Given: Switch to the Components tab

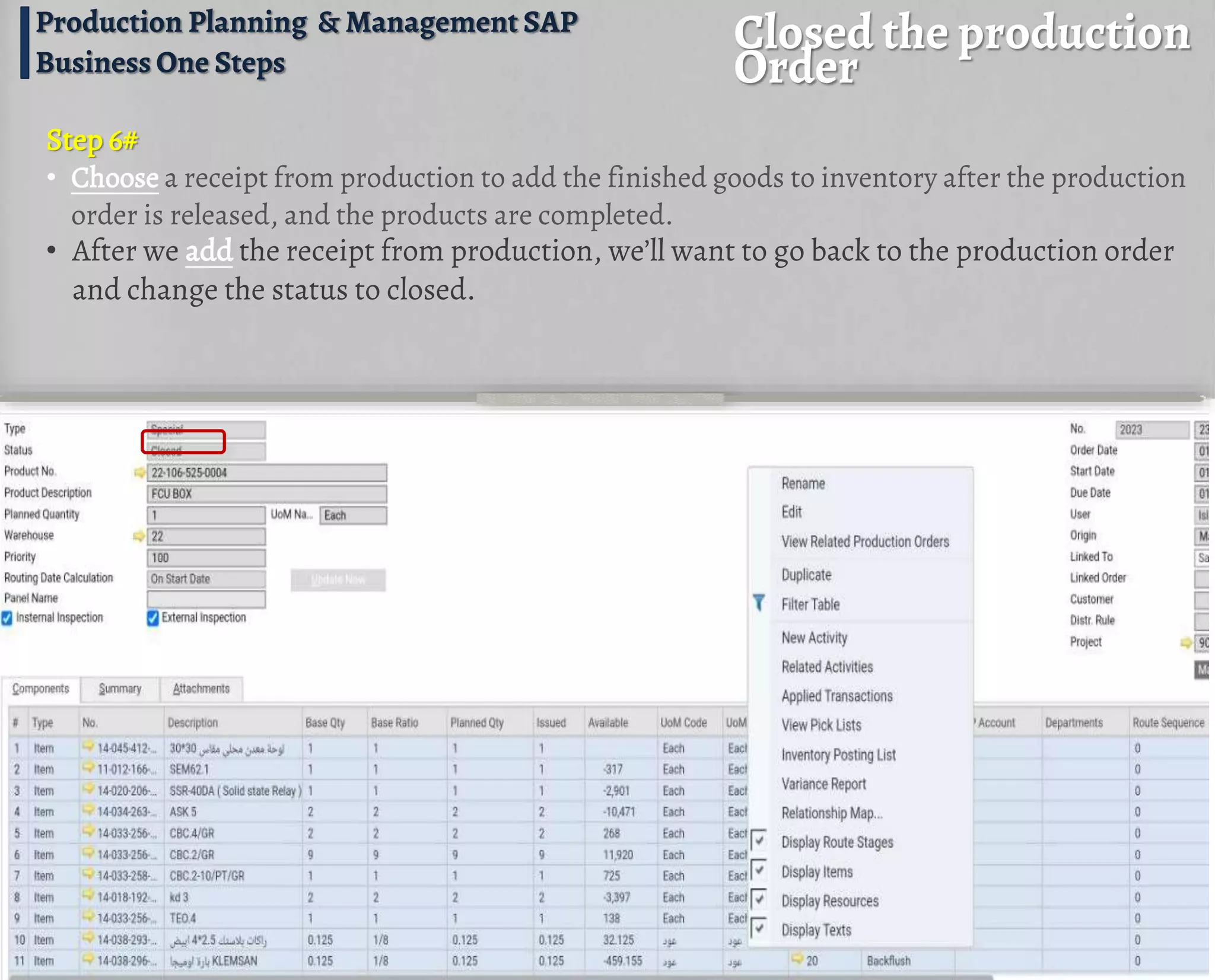Looking at the screenshot, I should point(41,689).
